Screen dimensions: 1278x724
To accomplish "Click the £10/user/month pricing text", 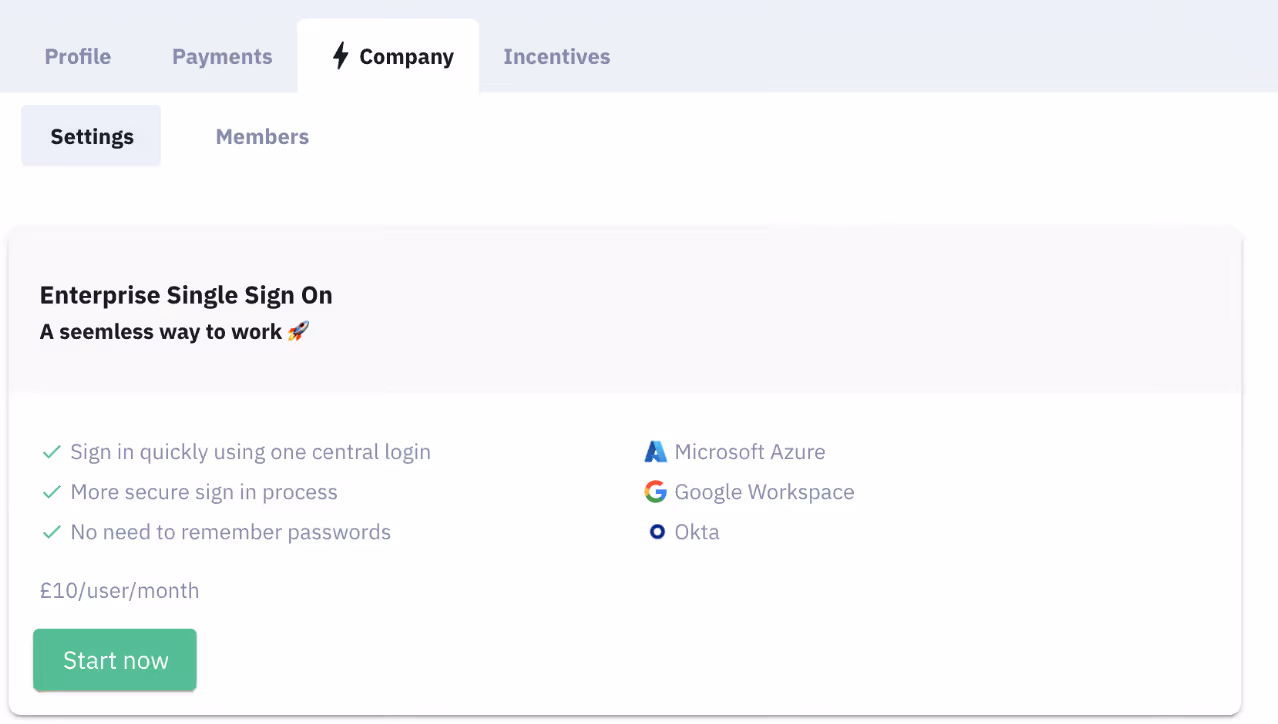I will 119,590.
